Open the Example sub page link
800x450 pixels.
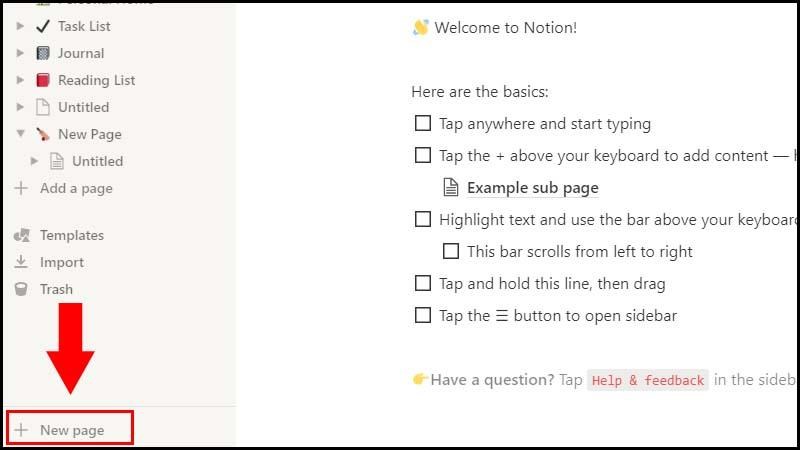pos(532,187)
